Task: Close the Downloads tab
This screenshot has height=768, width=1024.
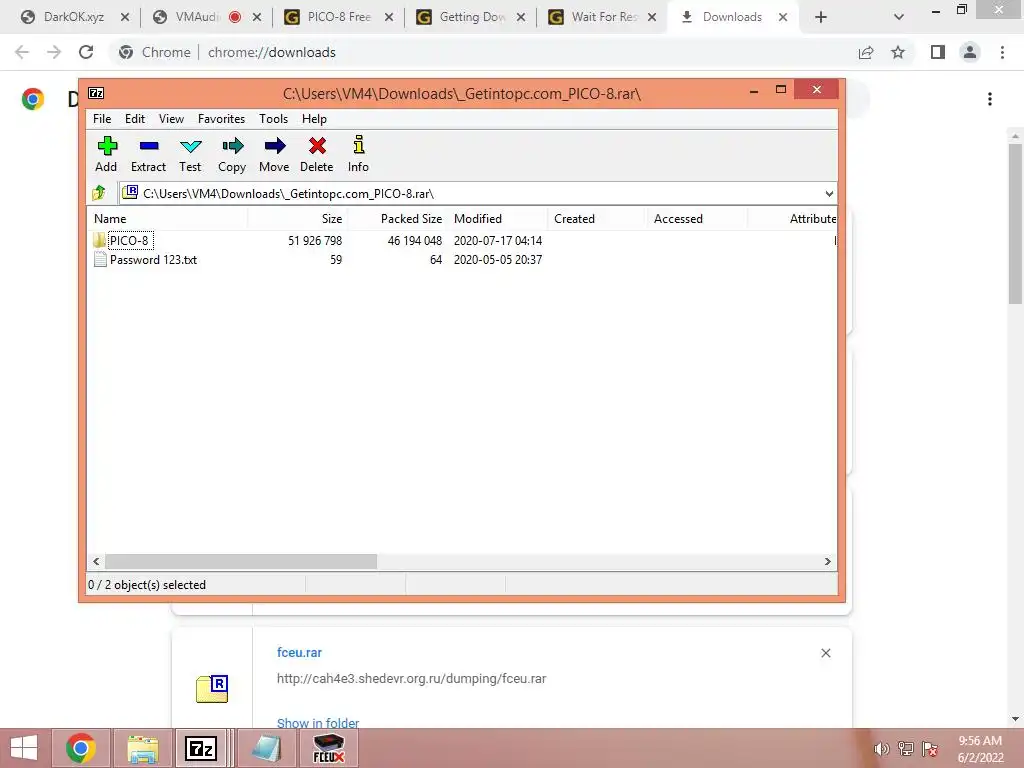Action: (x=782, y=17)
